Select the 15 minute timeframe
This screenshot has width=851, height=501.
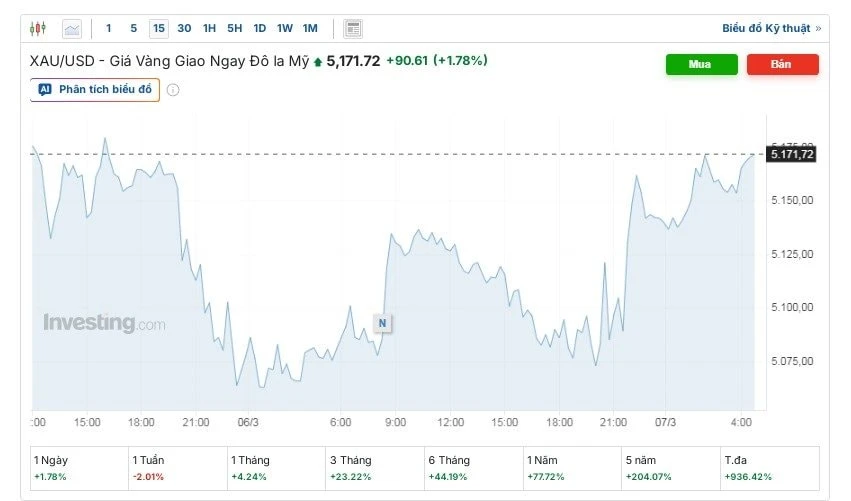tap(159, 28)
